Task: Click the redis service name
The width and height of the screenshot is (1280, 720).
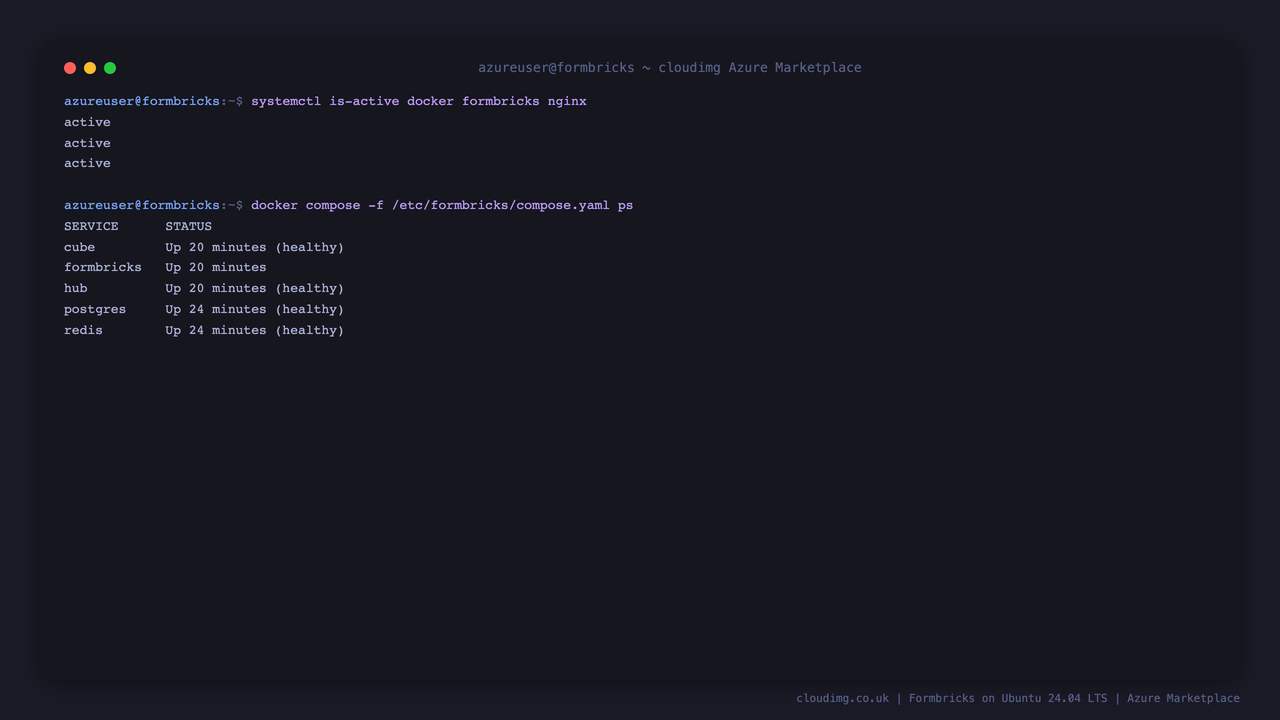Action: pyautogui.click(x=83, y=330)
